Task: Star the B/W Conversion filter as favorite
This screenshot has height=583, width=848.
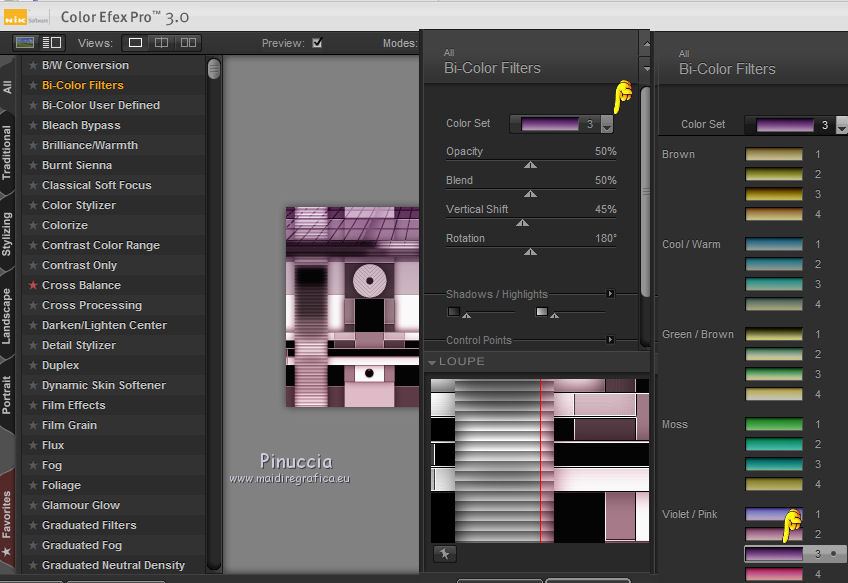Action: [x=33, y=65]
